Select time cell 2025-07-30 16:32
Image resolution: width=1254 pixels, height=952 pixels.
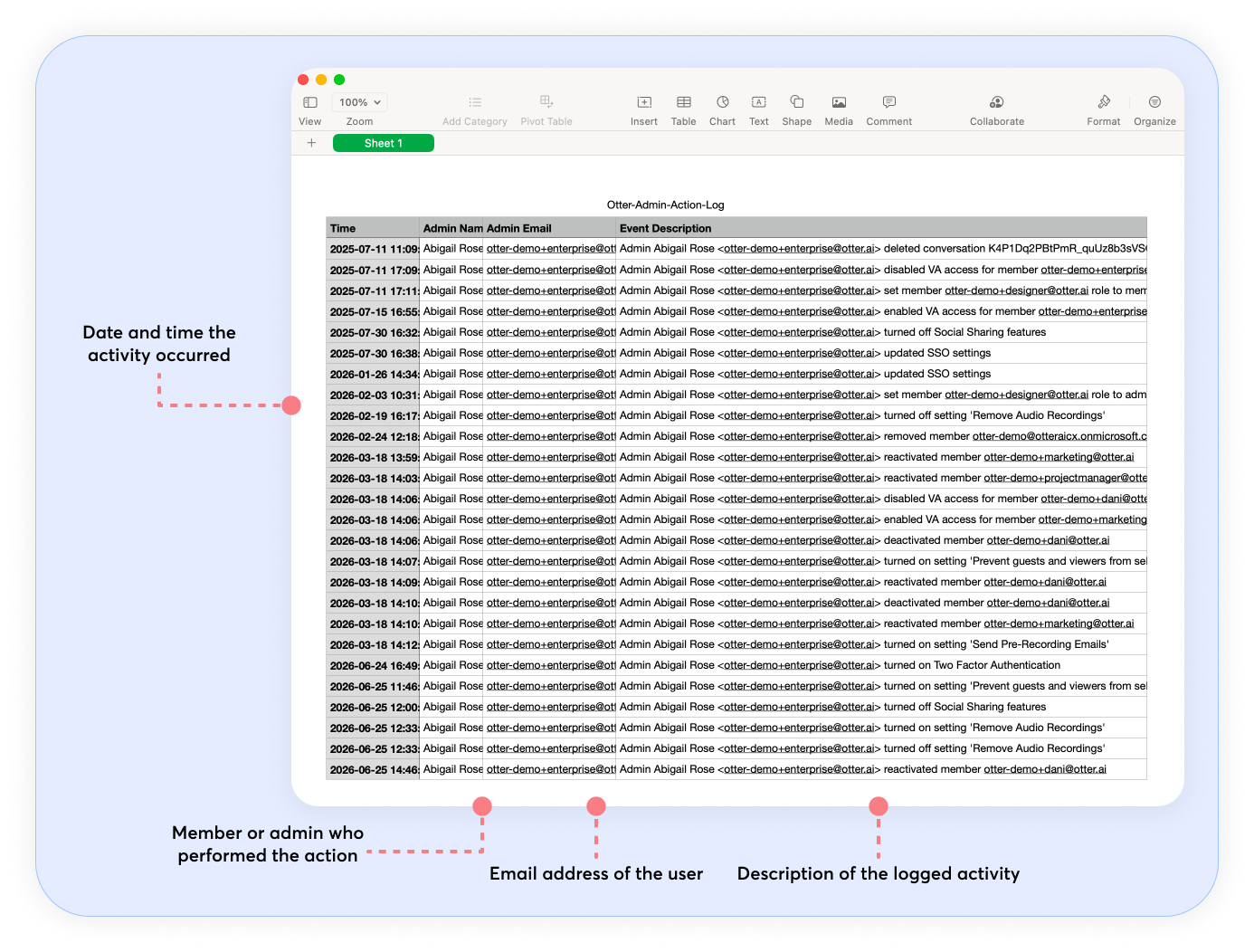coord(373,332)
